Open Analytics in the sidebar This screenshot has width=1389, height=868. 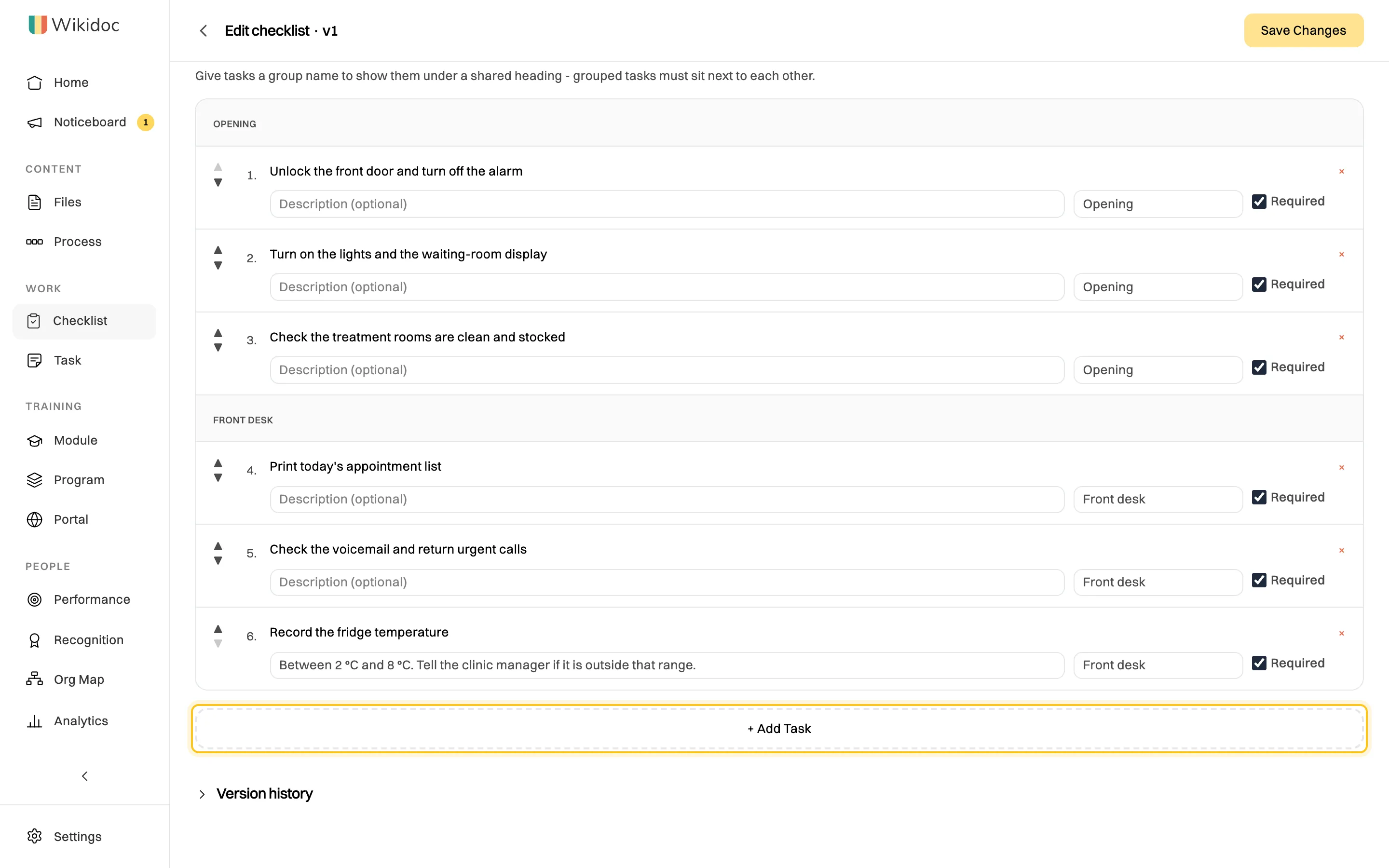(x=84, y=721)
